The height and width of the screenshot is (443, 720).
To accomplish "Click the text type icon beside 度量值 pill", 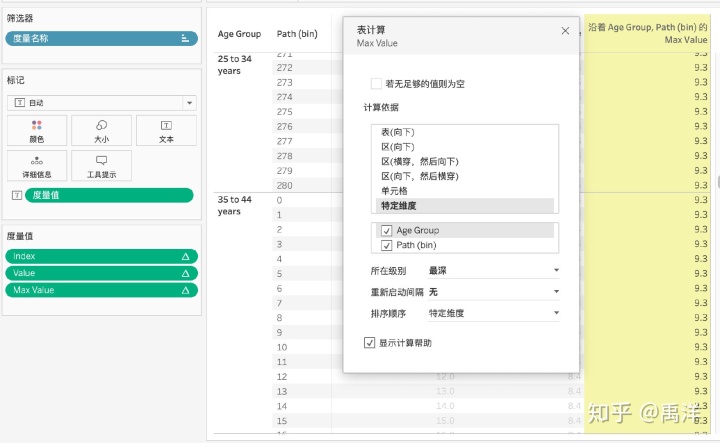I will (x=17, y=196).
